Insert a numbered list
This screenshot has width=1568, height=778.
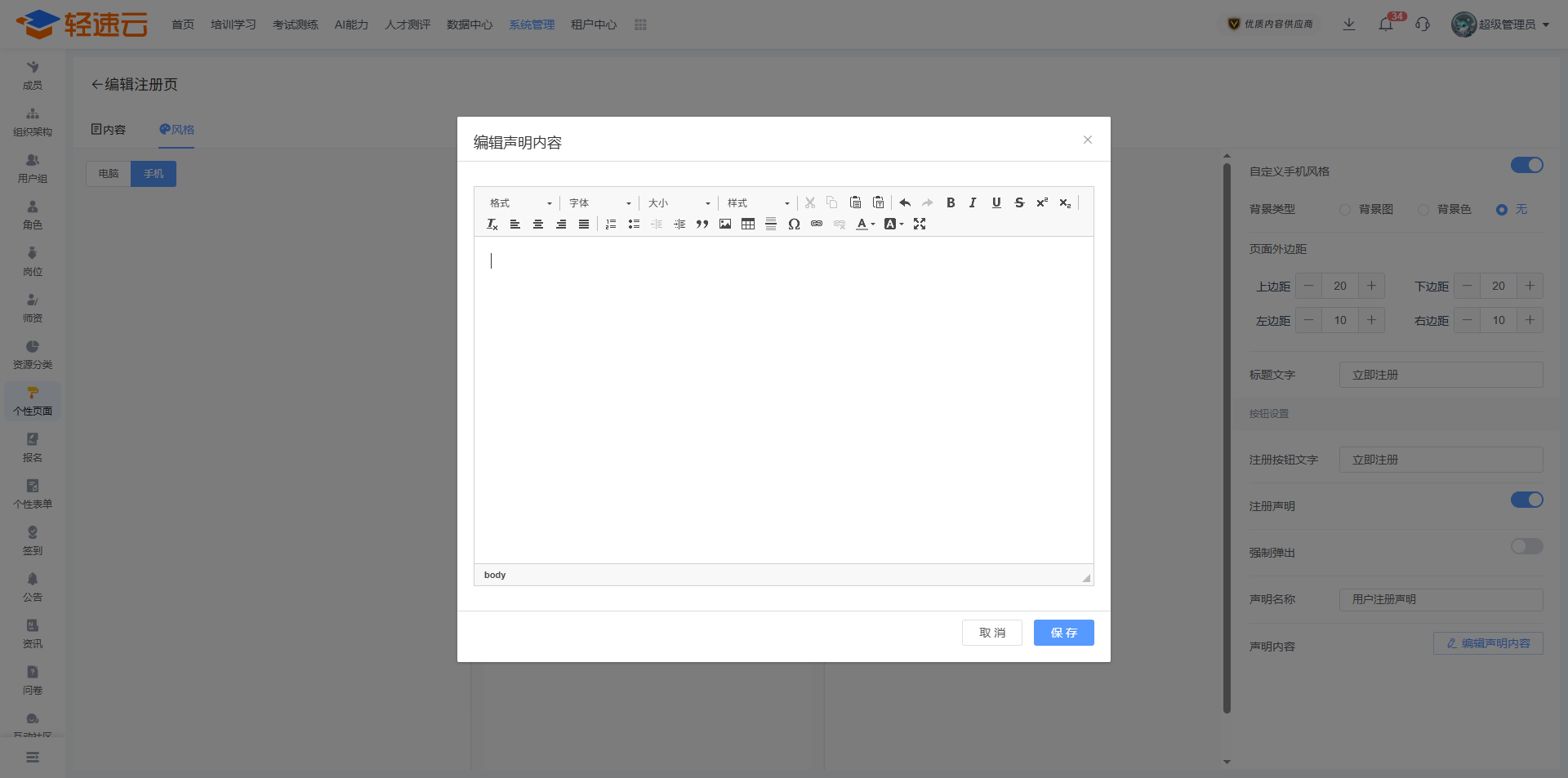(611, 225)
